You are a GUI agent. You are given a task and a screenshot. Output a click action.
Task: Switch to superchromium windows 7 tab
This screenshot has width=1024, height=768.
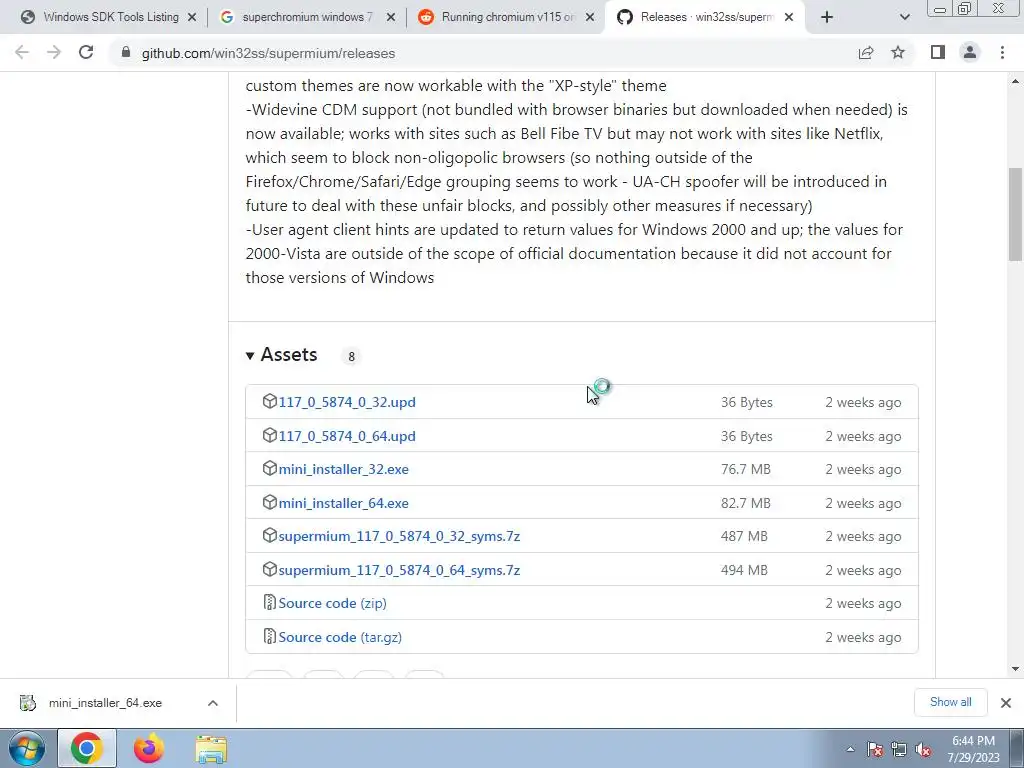pyautogui.click(x=307, y=18)
